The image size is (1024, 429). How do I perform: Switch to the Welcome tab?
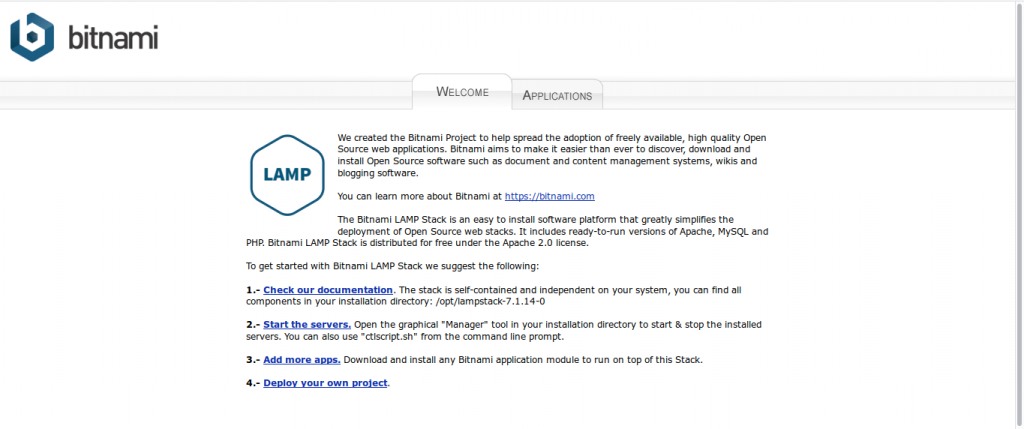(x=462, y=92)
